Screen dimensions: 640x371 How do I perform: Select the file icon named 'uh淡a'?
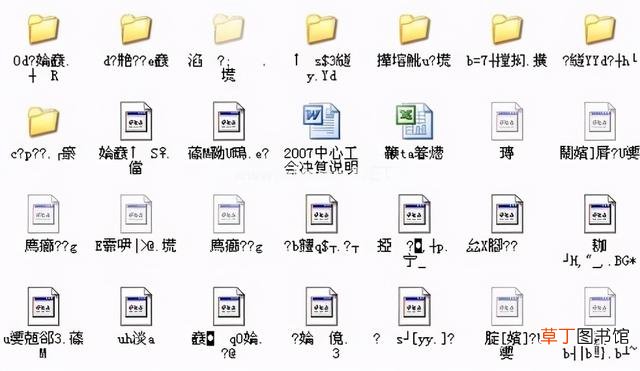tap(136, 307)
